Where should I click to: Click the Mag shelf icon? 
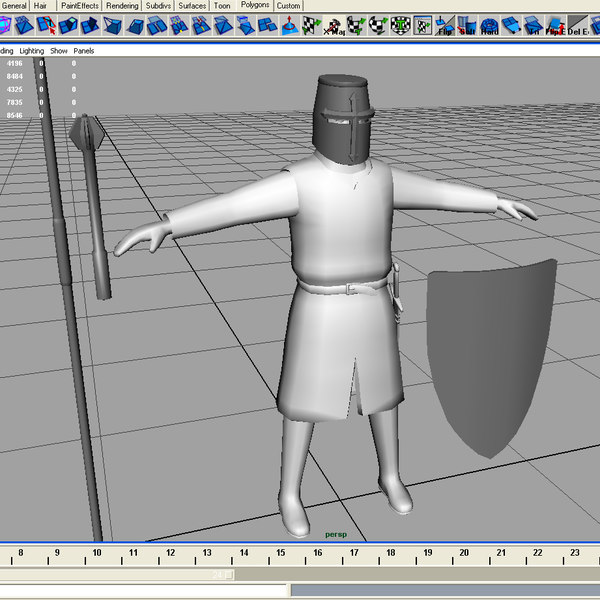click(334, 26)
